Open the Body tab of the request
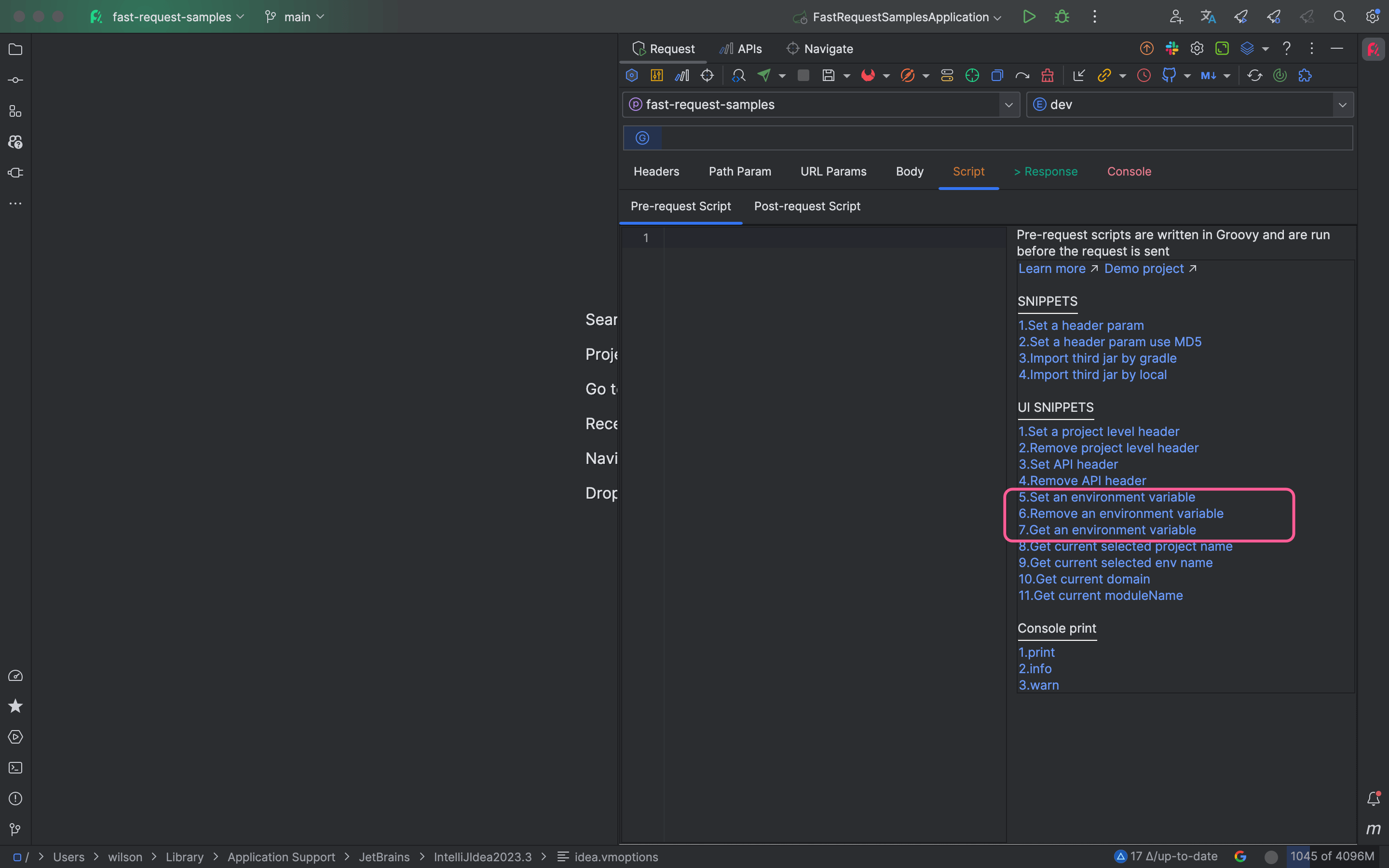 909,171
